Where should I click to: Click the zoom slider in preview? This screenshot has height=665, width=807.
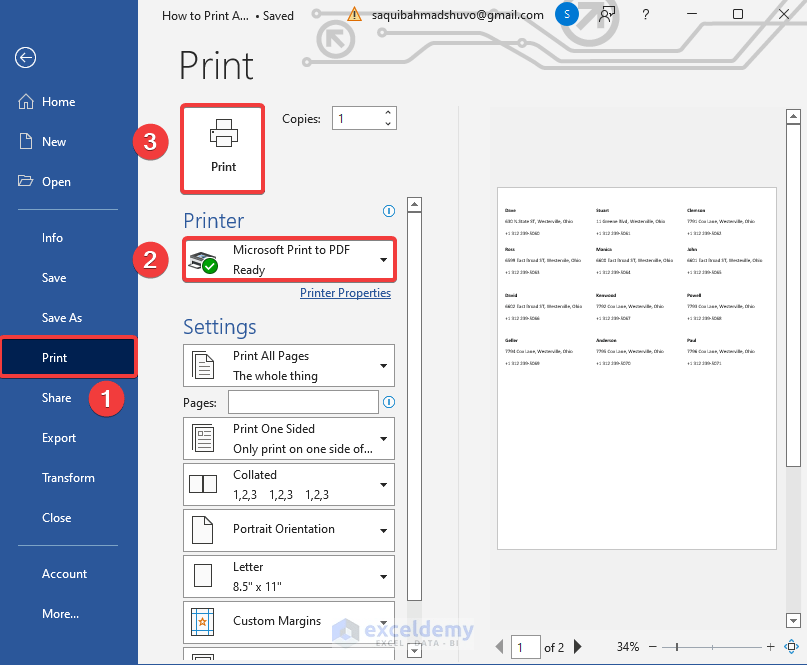click(x=712, y=647)
